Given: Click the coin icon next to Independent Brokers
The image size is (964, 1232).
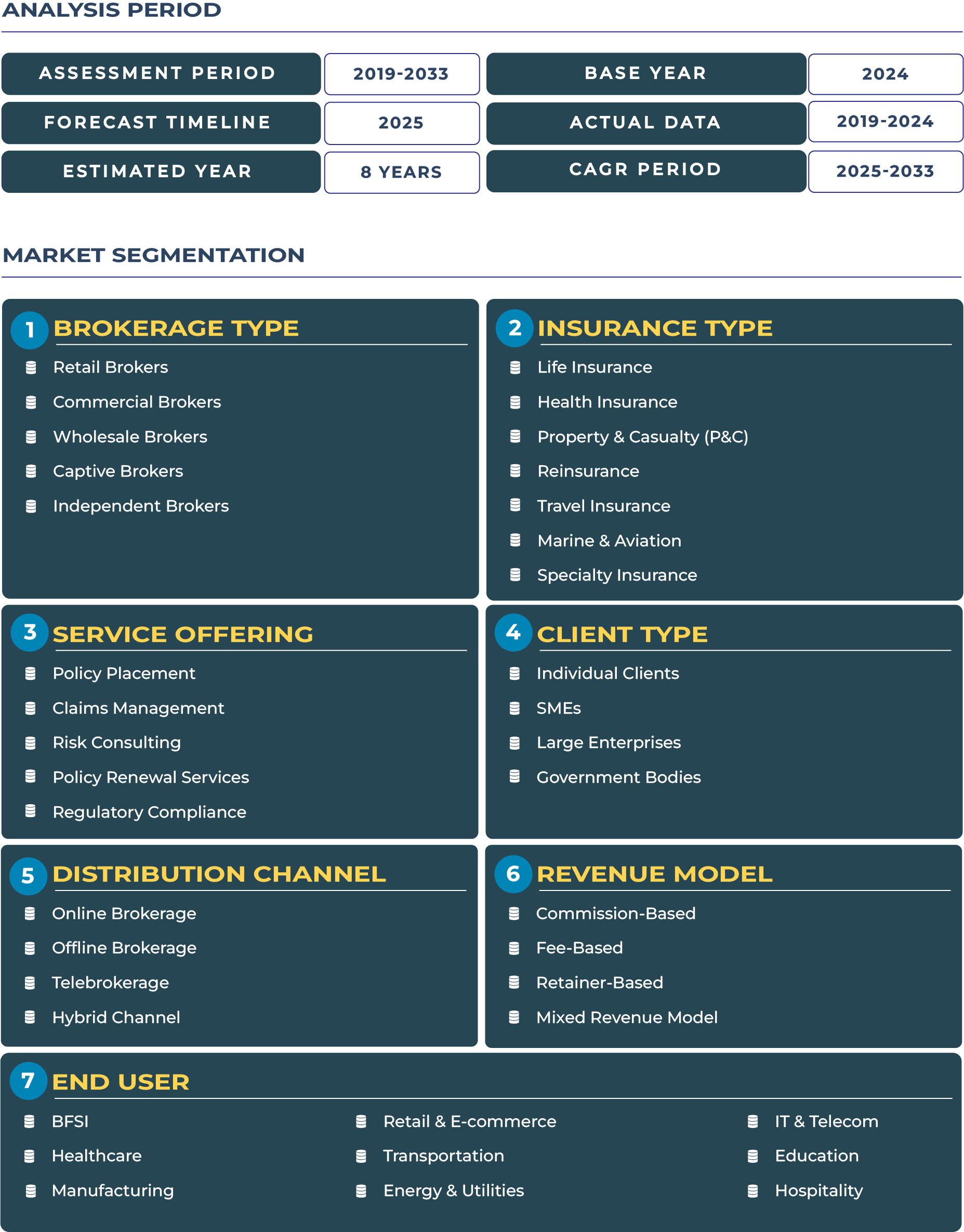Looking at the screenshot, I should pyautogui.click(x=31, y=506).
